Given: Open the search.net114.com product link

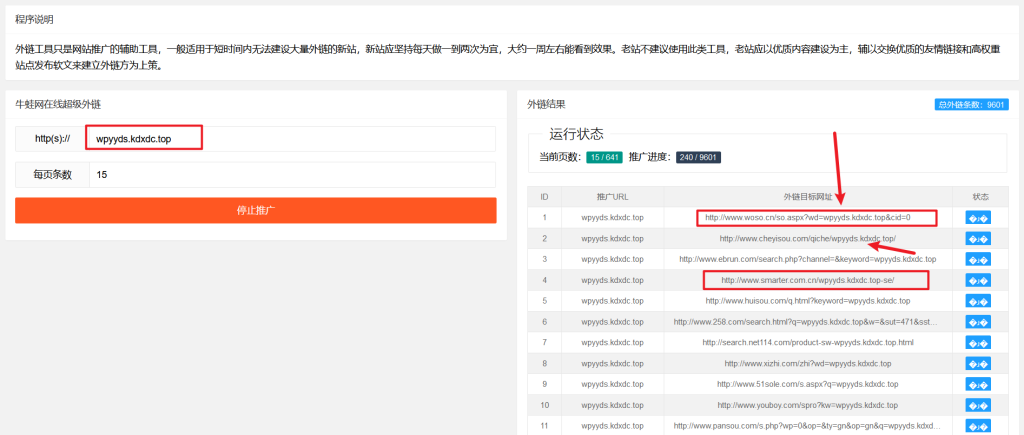Looking at the screenshot, I should coord(807,342).
